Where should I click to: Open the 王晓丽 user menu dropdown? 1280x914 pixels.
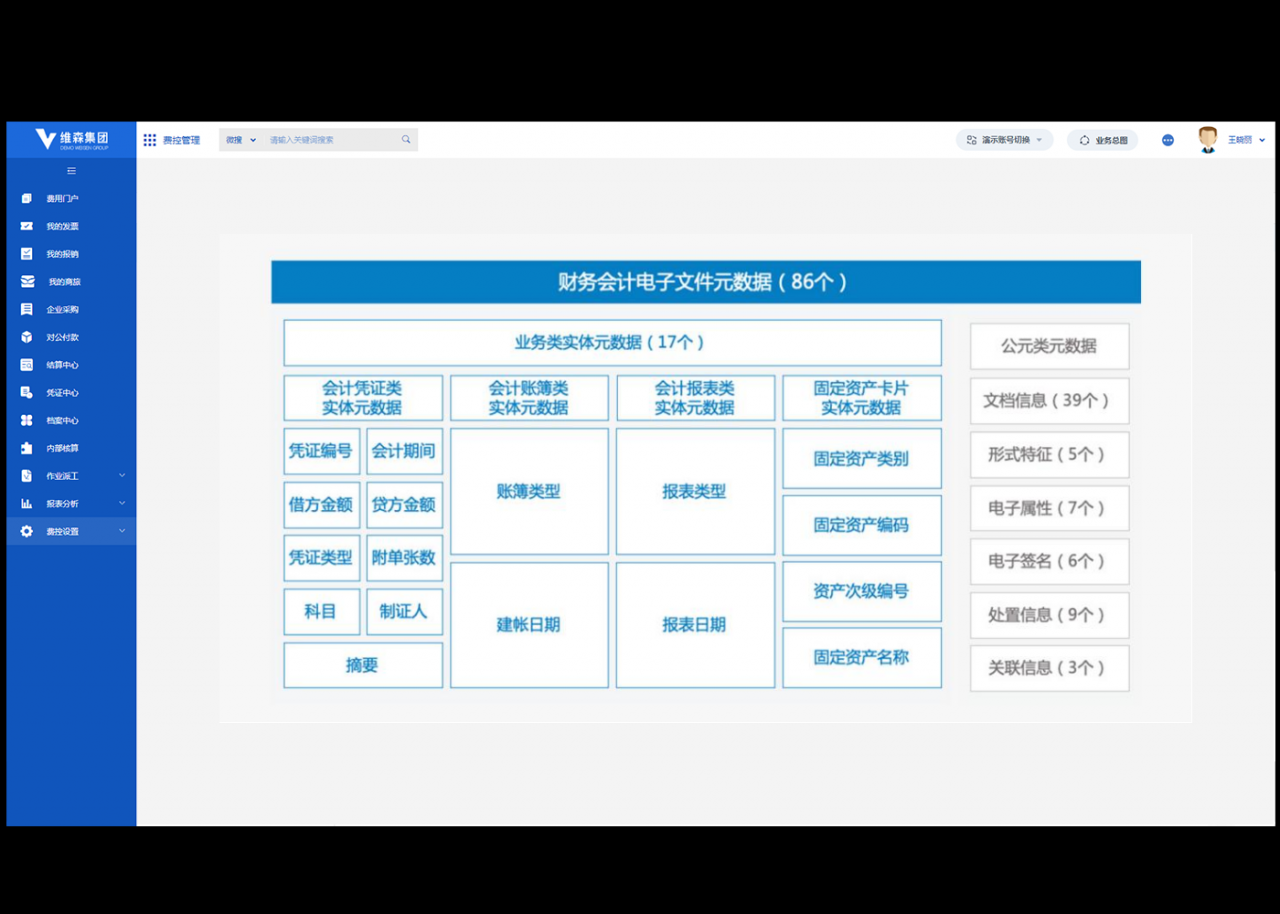(x=1247, y=140)
